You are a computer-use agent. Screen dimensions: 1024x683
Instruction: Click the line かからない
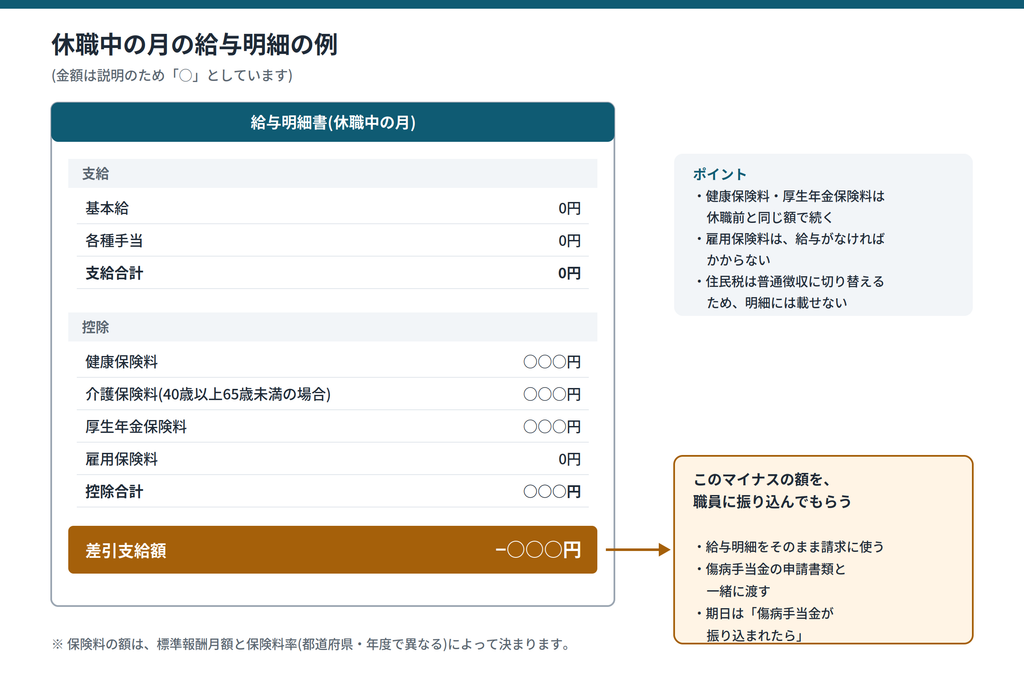(738, 260)
